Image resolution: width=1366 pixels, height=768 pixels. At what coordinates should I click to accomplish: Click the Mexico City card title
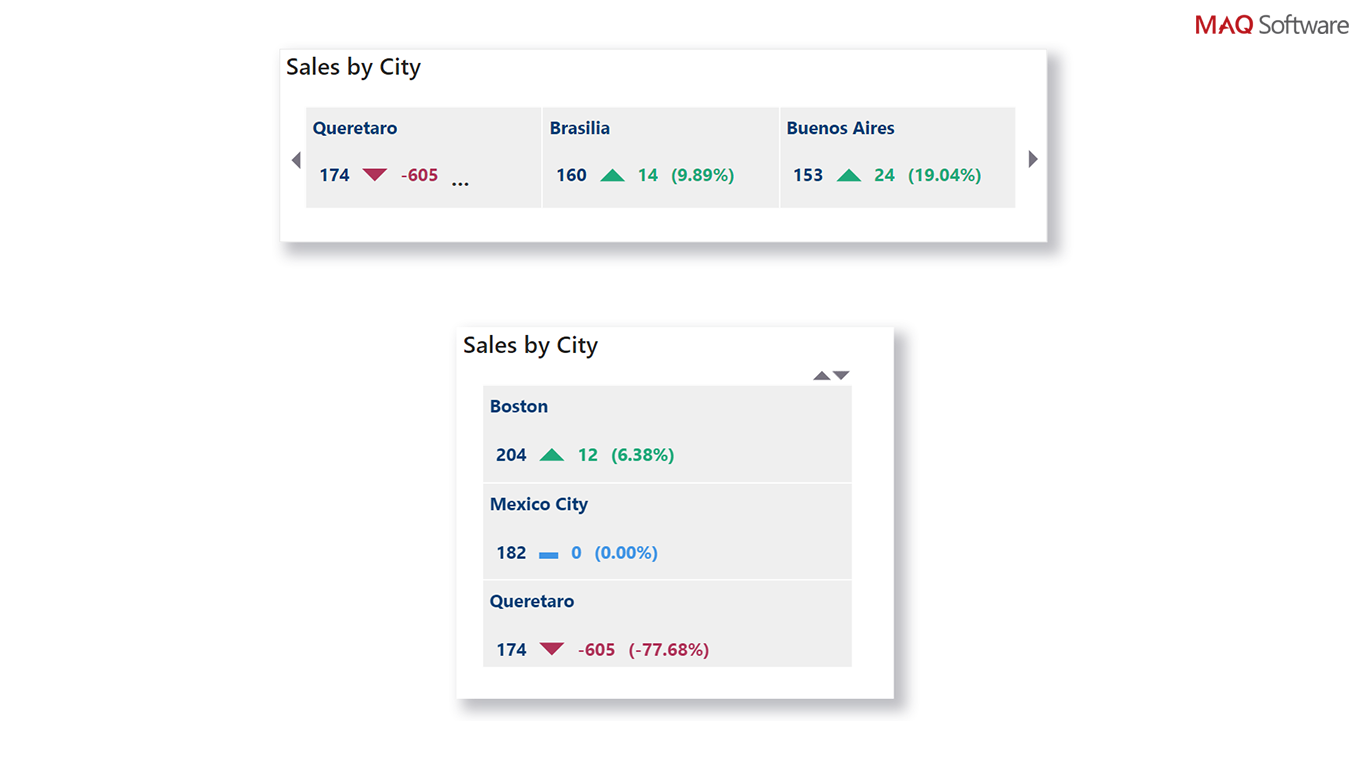pyautogui.click(x=538, y=504)
